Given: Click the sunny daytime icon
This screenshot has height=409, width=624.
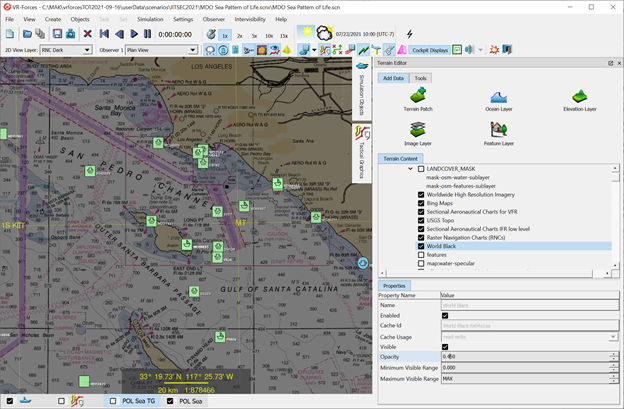Looking at the screenshot, I should [x=306, y=33].
